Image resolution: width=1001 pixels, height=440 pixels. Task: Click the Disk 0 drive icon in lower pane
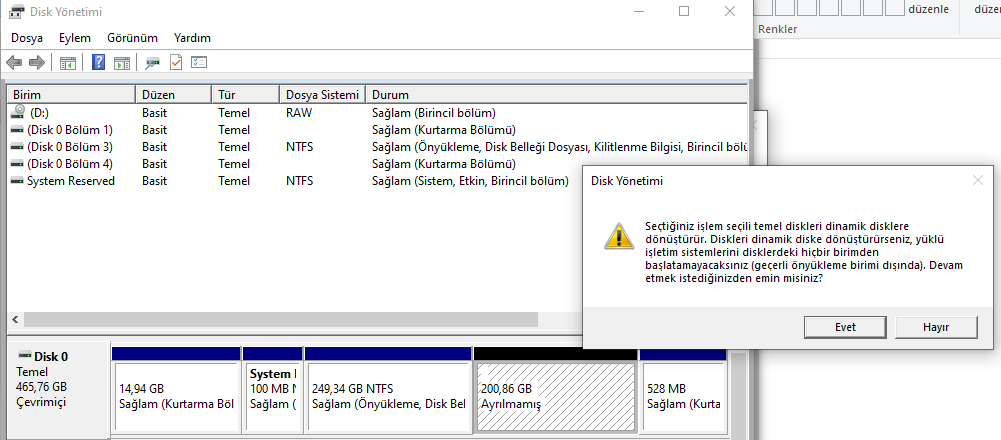click(x=25, y=356)
